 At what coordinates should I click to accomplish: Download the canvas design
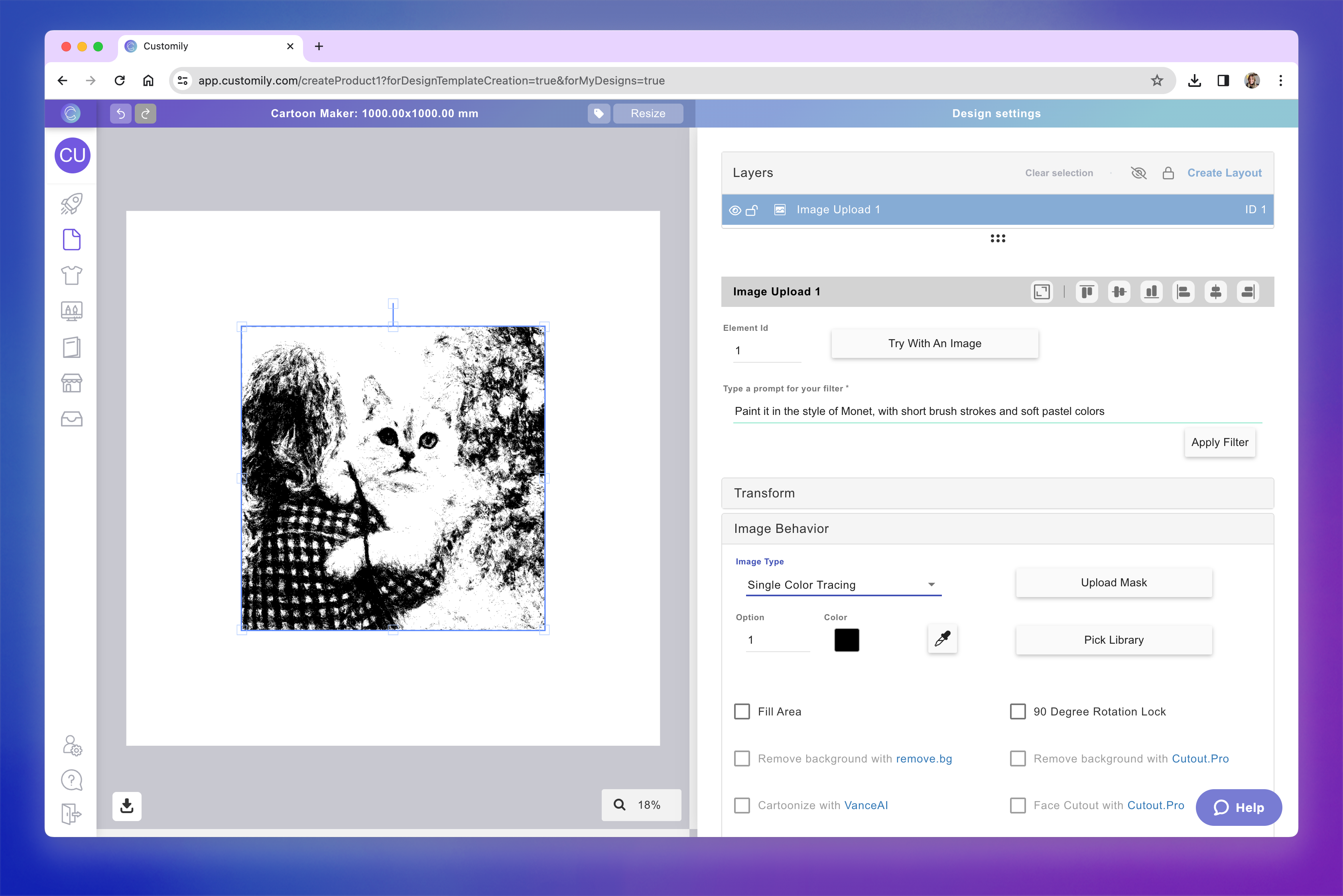pyautogui.click(x=127, y=806)
